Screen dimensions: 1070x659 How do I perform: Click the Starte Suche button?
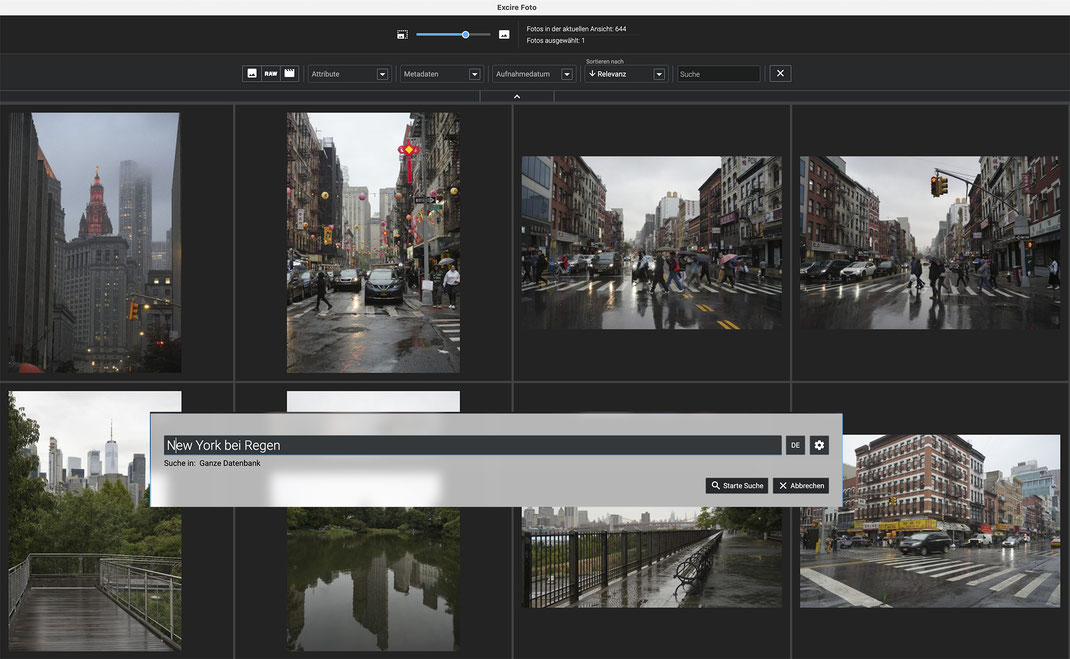(x=737, y=485)
